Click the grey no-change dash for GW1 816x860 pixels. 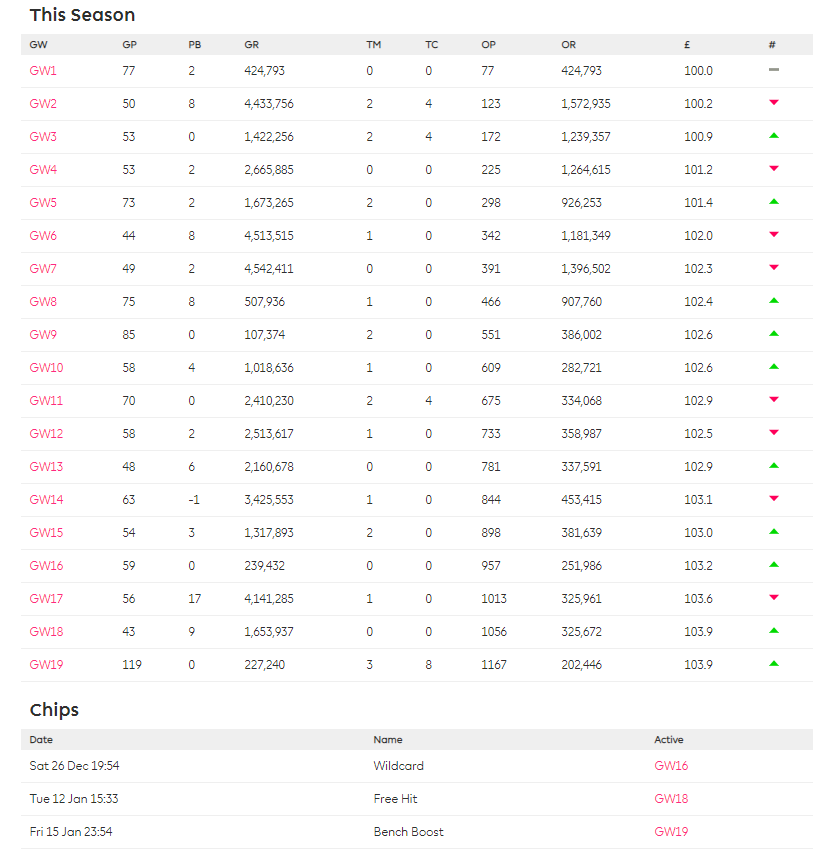point(773,70)
